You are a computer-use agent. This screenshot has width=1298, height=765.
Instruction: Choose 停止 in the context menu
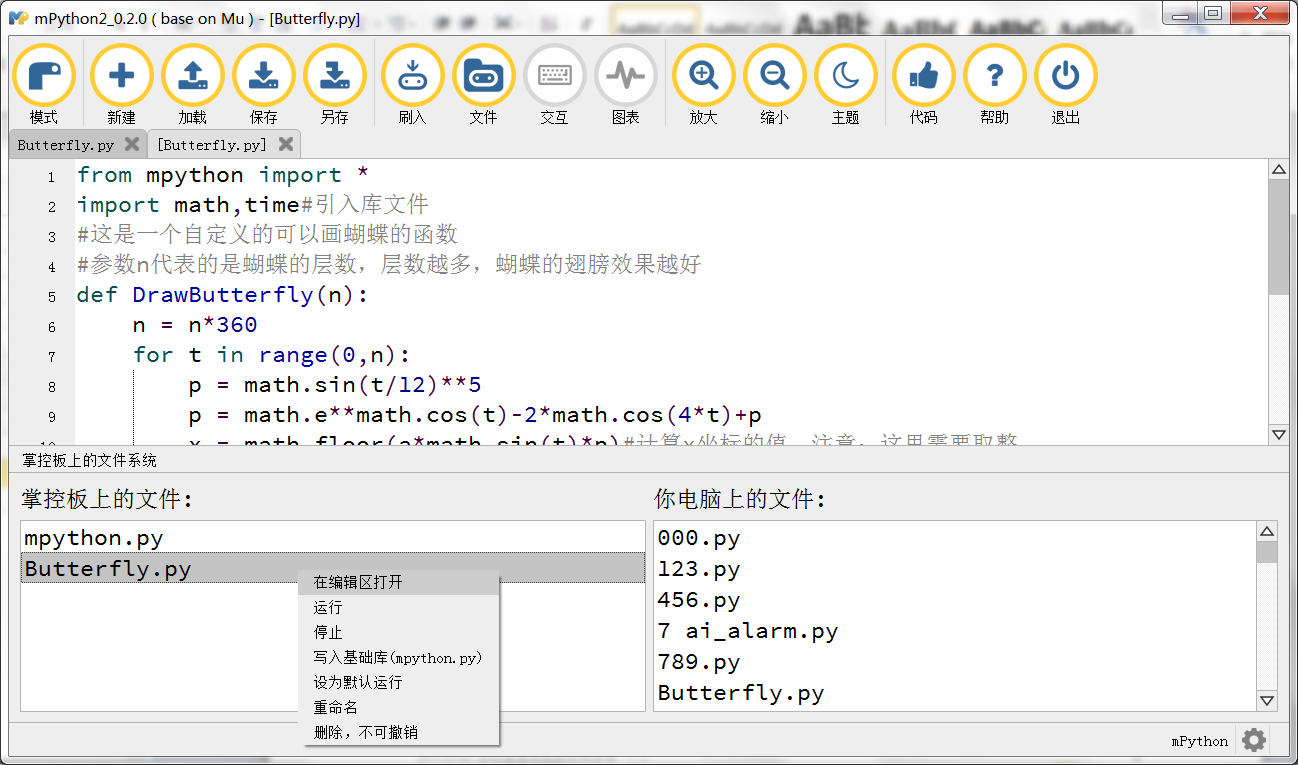(x=398, y=632)
